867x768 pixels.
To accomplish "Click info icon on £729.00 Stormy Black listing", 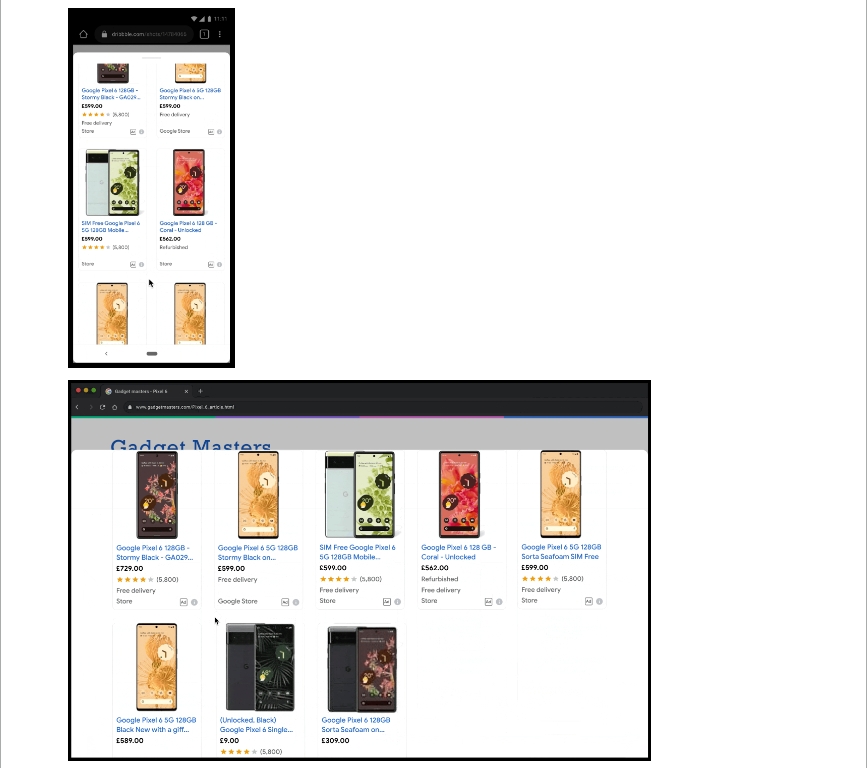I will pyautogui.click(x=194, y=602).
